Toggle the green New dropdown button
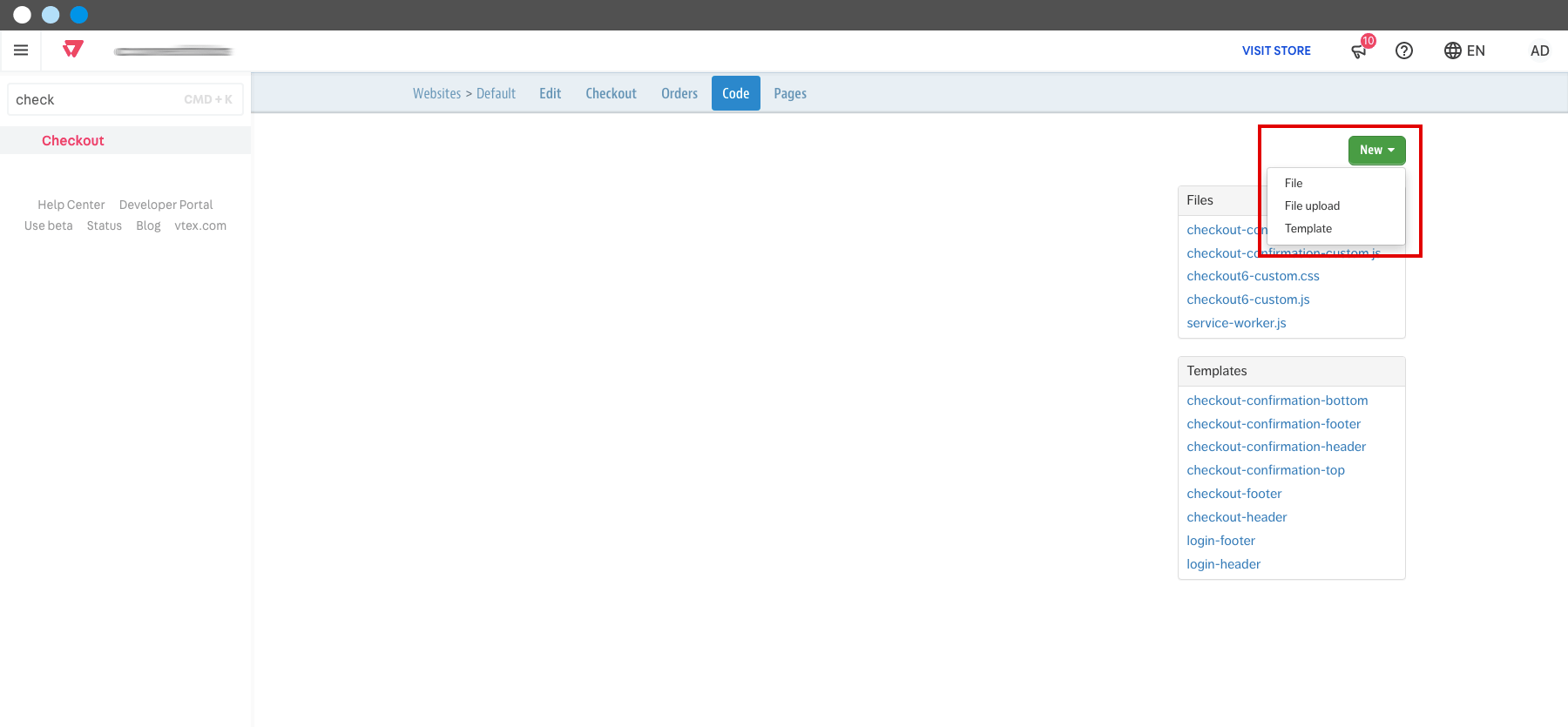The image size is (1568, 727). (x=1376, y=150)
